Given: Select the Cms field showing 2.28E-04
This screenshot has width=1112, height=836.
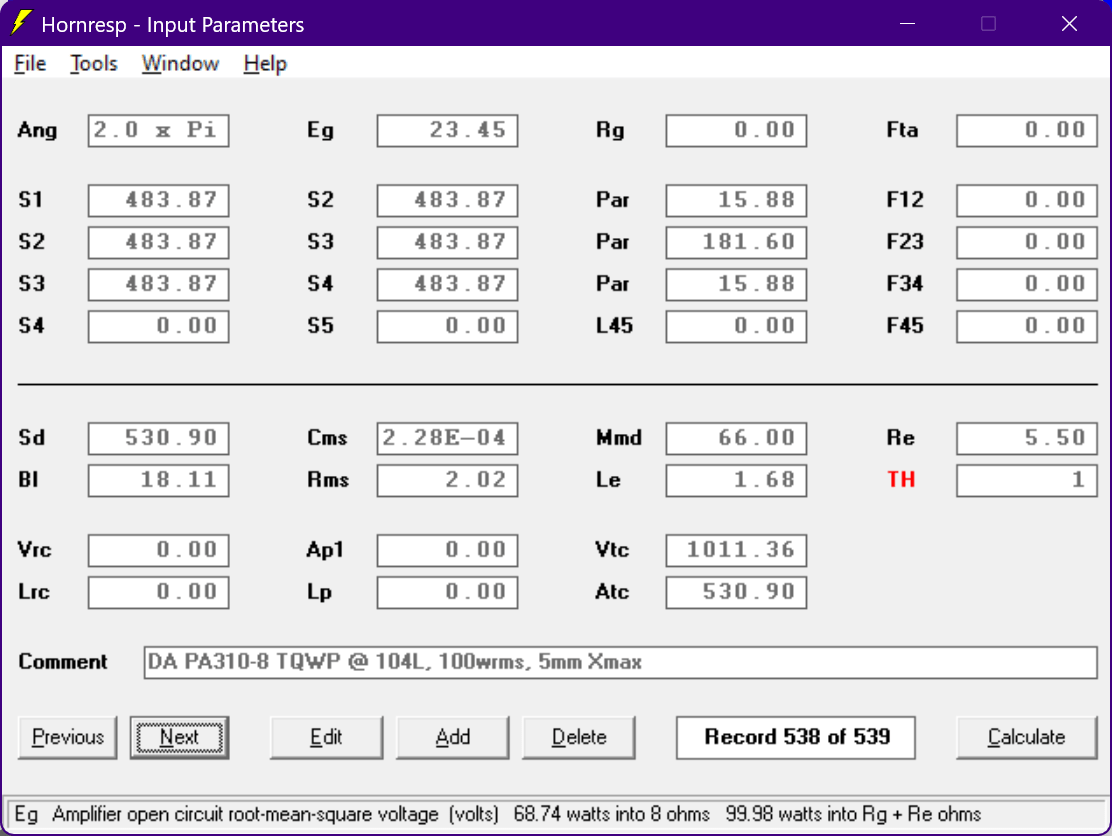Looking at the screenshot, I should (447, 438).
